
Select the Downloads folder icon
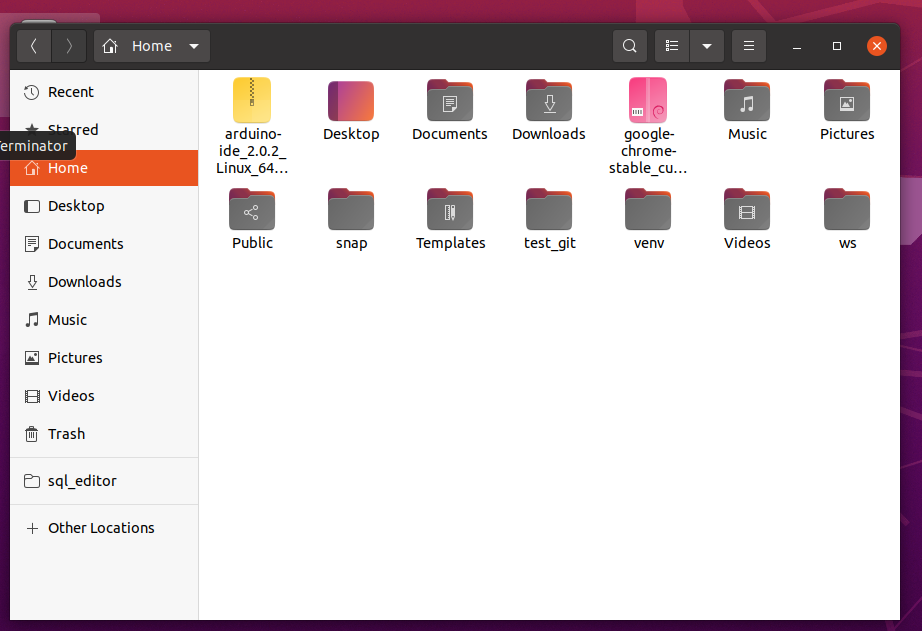(549, 101)
